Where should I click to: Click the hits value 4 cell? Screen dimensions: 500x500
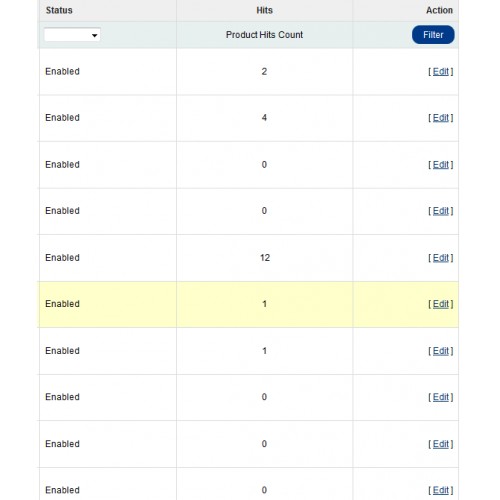pos(264,118)
